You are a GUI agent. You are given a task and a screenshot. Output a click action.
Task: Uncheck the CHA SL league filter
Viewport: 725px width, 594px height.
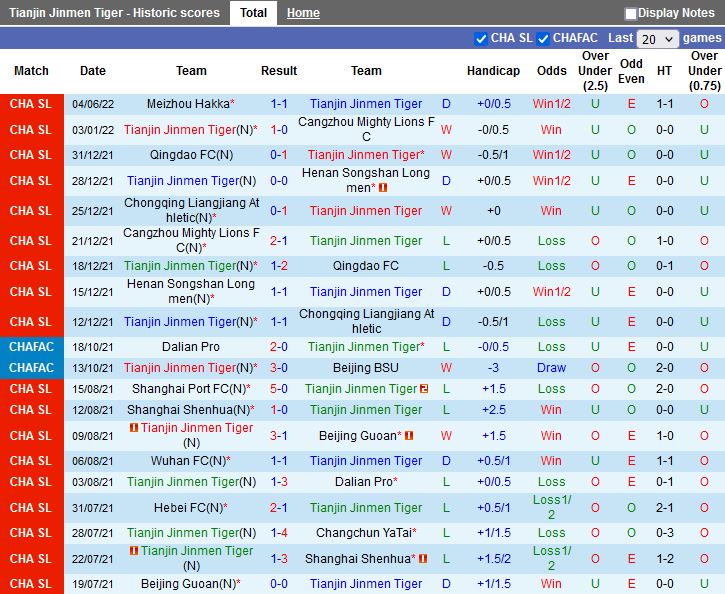481,39
